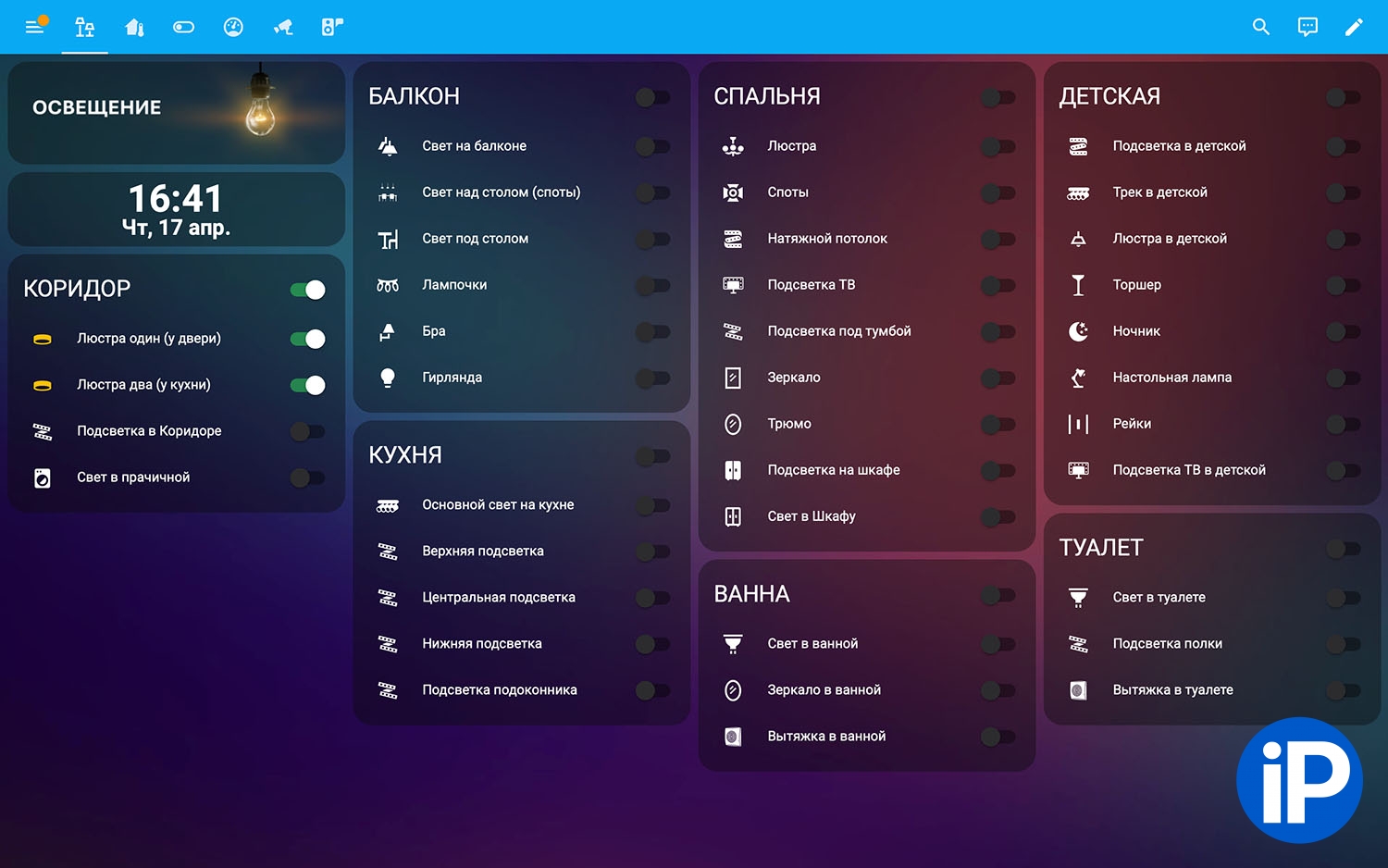The height and width of the screenshot is (868, 1388).
Task: Enable Свет в прачичной switch
Action: pyautogui.click(x=307, y=477)
